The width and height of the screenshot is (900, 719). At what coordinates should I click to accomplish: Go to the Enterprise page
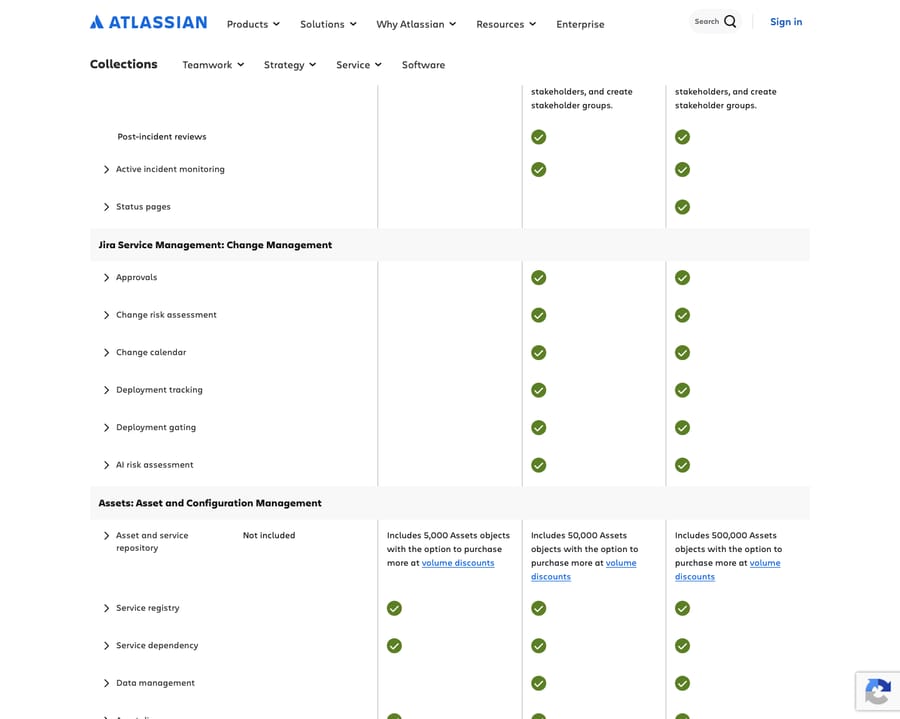pyautogui.click(x=580, y=24)
